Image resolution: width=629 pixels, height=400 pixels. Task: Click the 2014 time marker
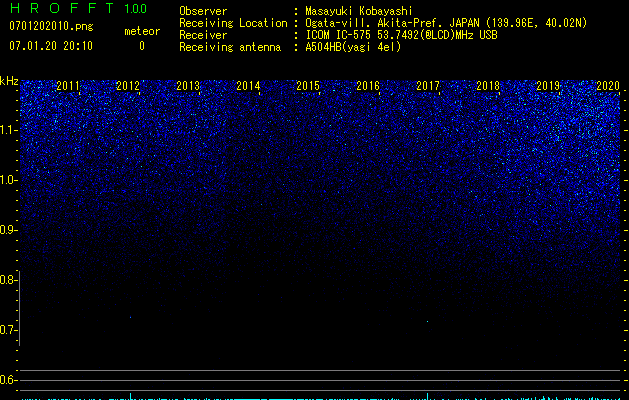(248, 85)
